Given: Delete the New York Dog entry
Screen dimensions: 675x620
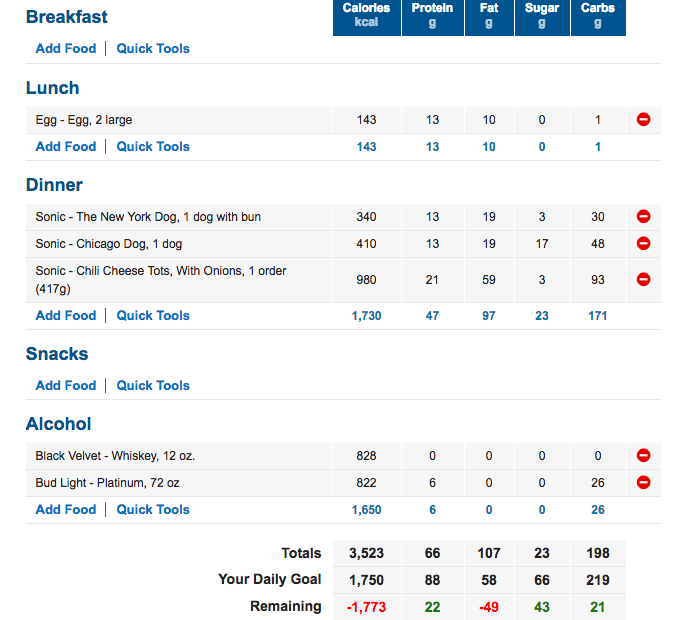Looking at the screenshot, I should [x=643, y=217].
